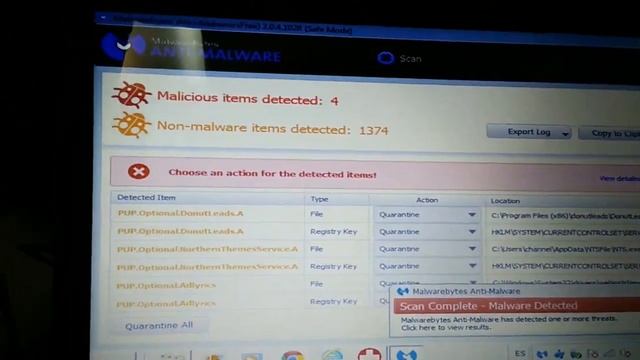The width and height of the screenshot is (640, 360).
Task: Select PUP.Optional.DonutLeads.A item of type Registry Key
Action: pyautogui.click(x=180, y=231)
